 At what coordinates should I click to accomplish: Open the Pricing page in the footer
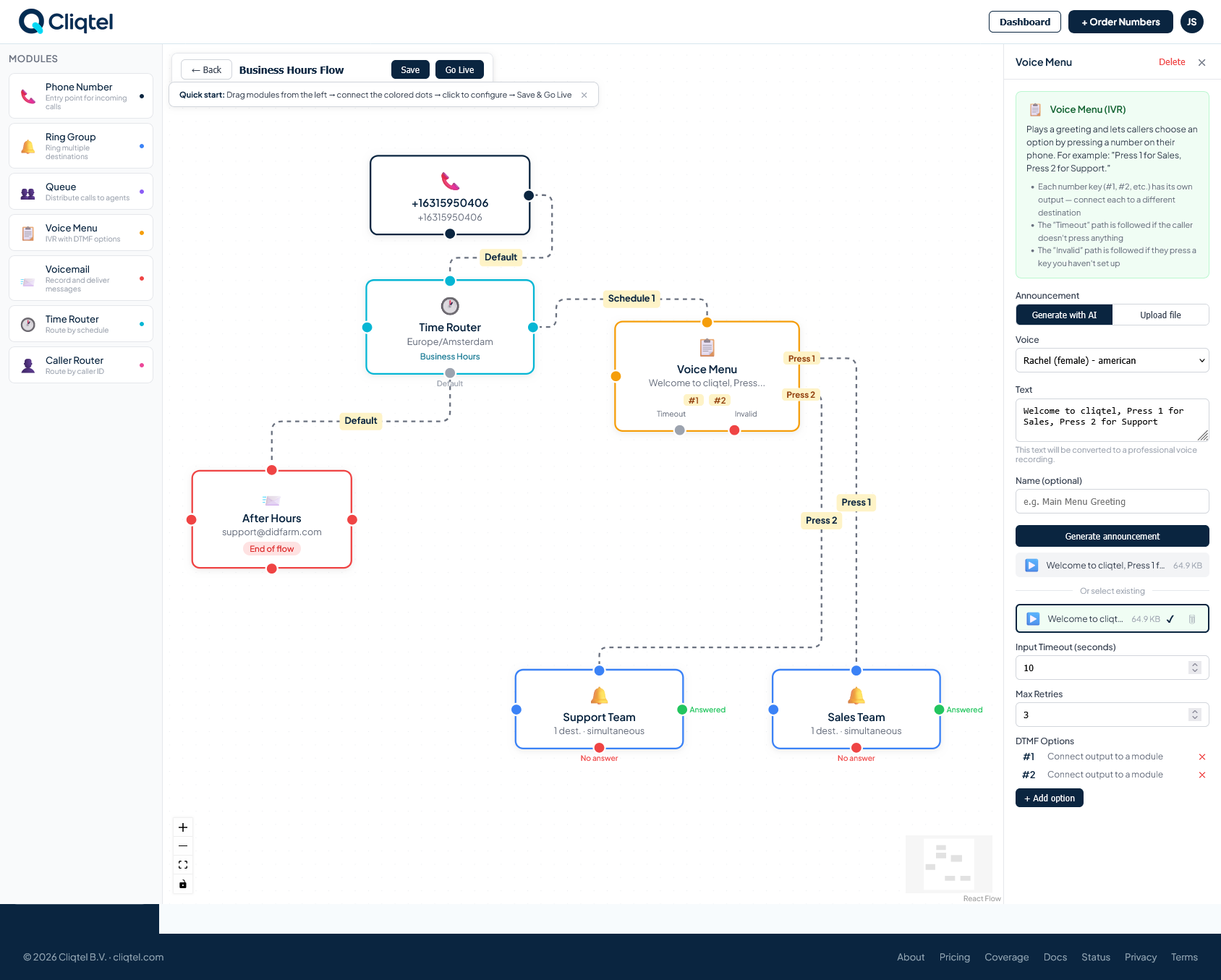click(954, 957)
